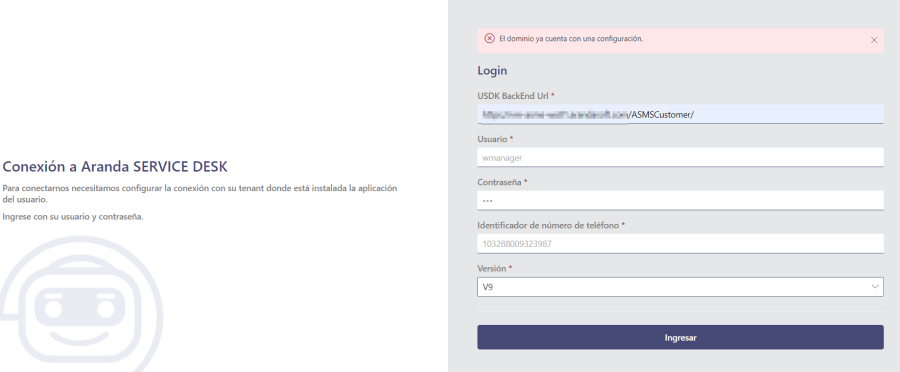Click the 'Ingrese con su usuario' instruction text

click(73, 216)
